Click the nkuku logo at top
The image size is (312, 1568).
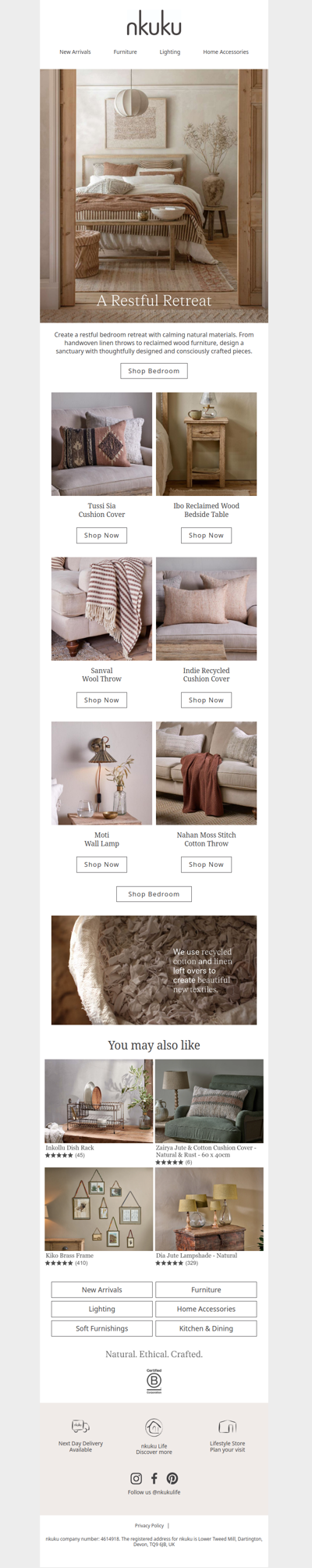pos(154,27)
